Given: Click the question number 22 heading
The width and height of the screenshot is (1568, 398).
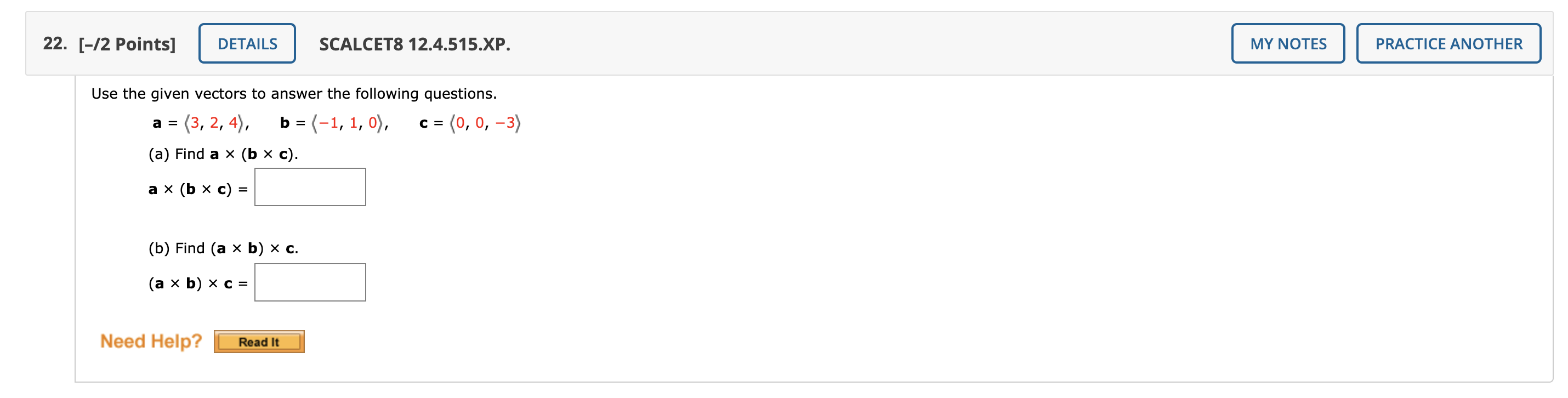Looking at the screenshot, I should [52, 43].
